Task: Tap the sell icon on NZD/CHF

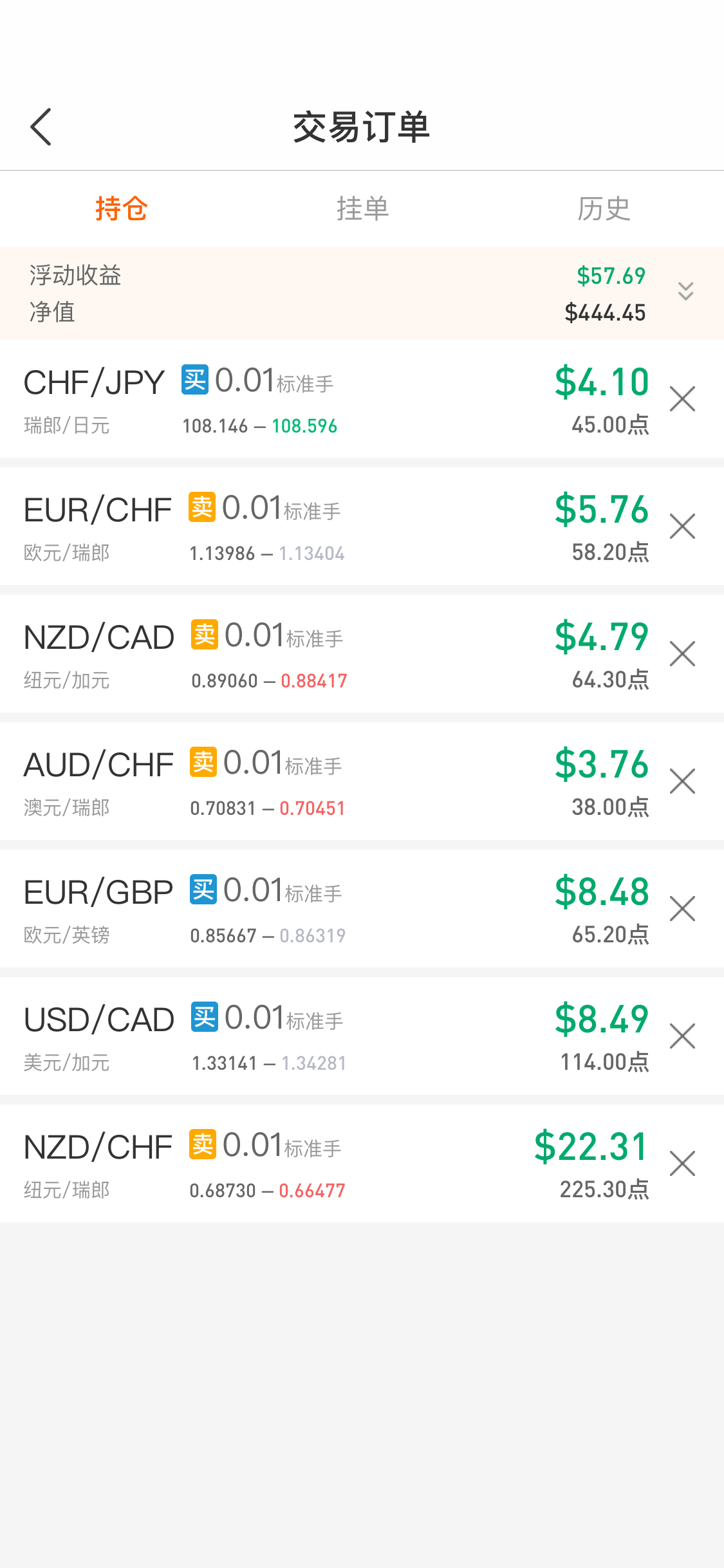Action: 203,1144
